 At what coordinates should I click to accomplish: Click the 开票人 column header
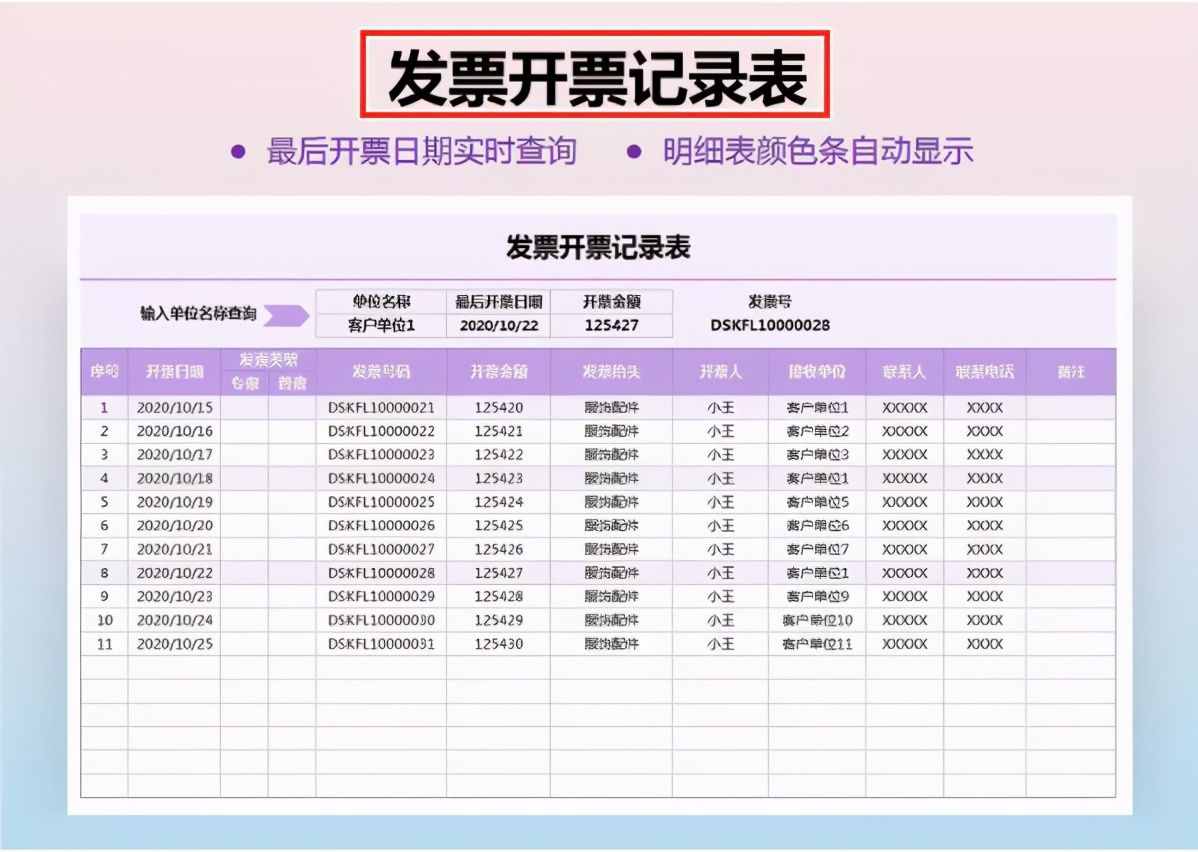(720, 372)
